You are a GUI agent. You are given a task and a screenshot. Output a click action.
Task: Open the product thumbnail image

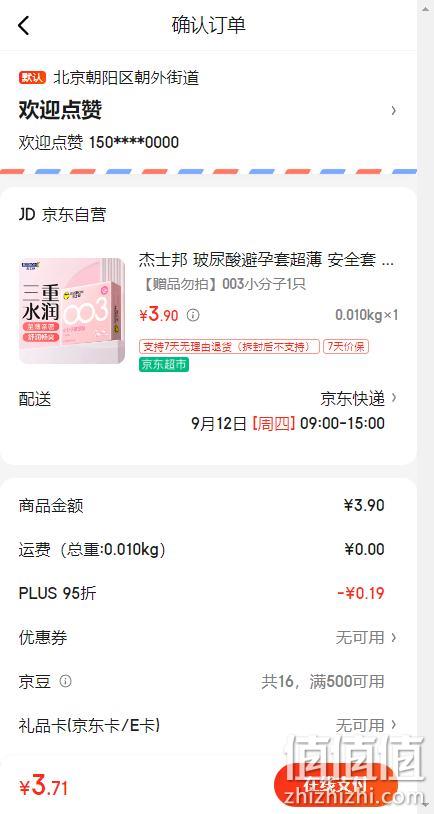pos(72,311)
